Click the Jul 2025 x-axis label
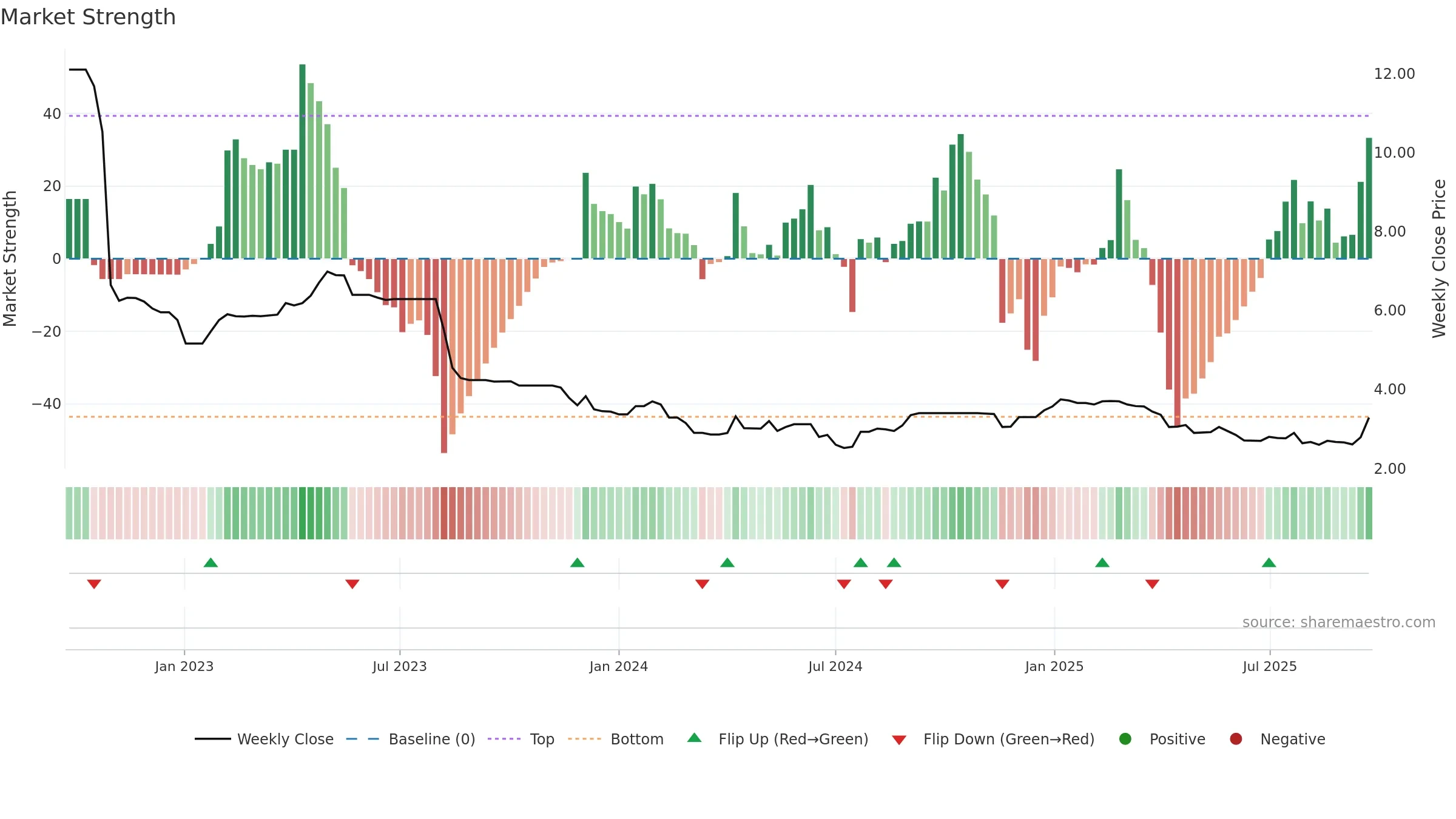 (1270, 666)
